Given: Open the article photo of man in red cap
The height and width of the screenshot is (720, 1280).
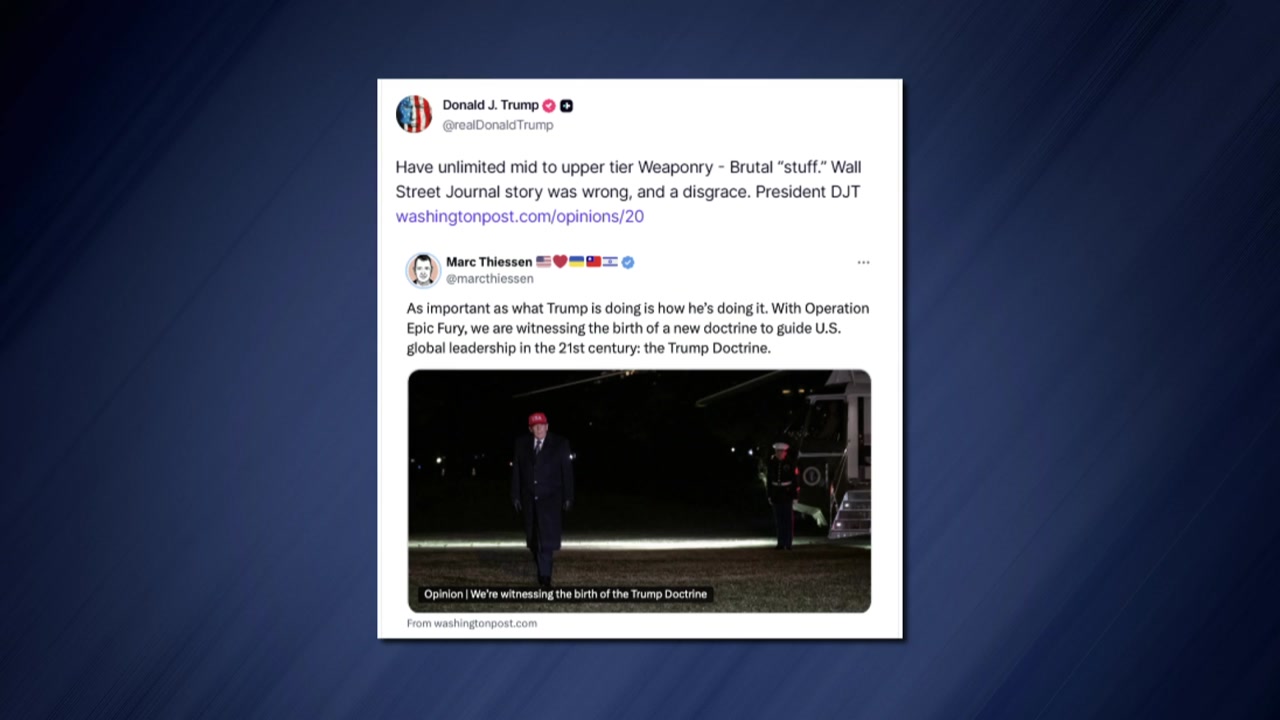Looking at the screenshot, I should click(639, 491).
